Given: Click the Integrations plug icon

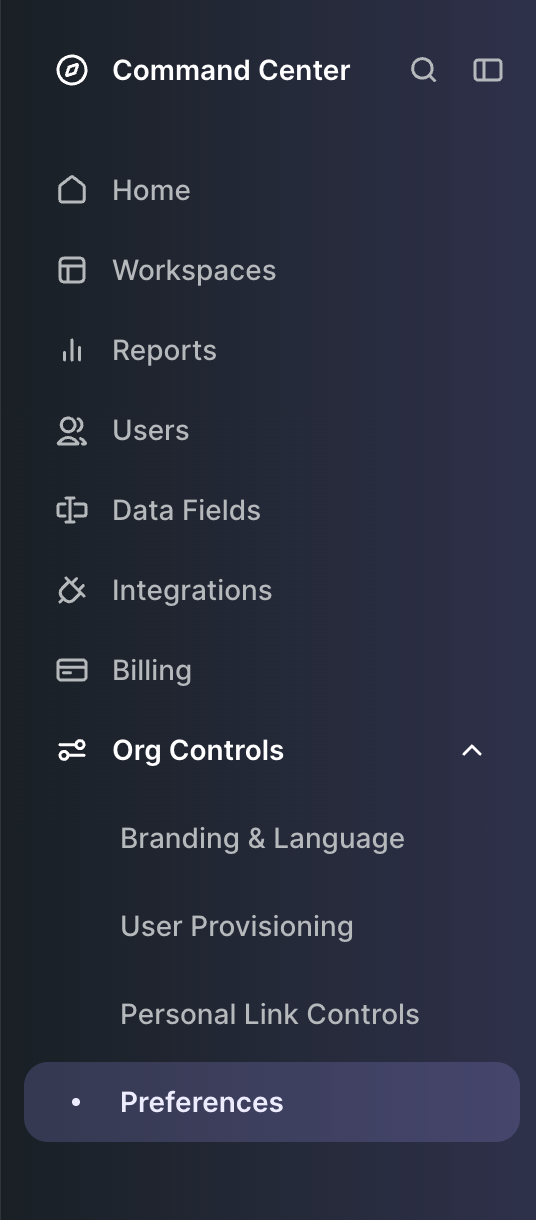Looking at the screenshot, I should tap(72, 590).
